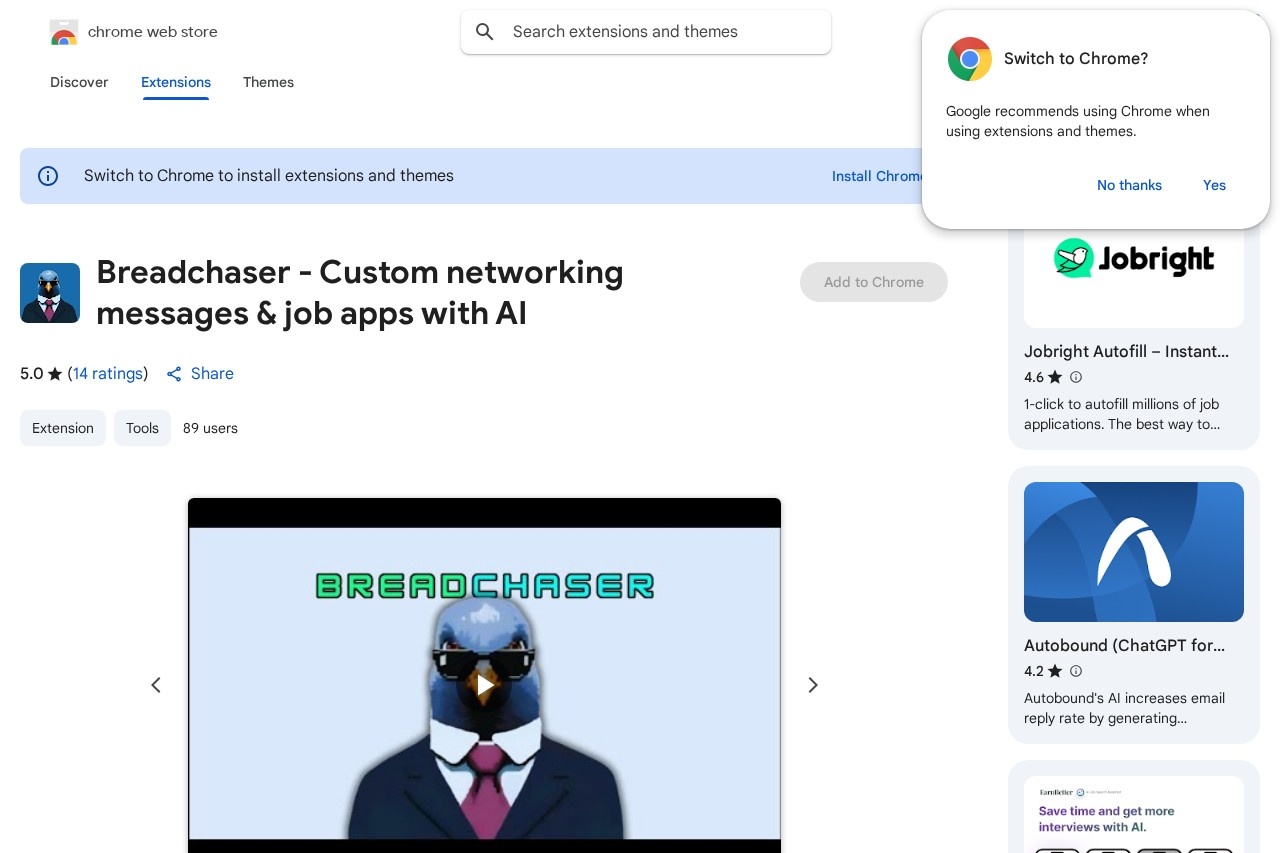This screenshot has height=853, width=1280.
Task: Click the Chrome logo in the popup
Action: (x=969, y=59)
